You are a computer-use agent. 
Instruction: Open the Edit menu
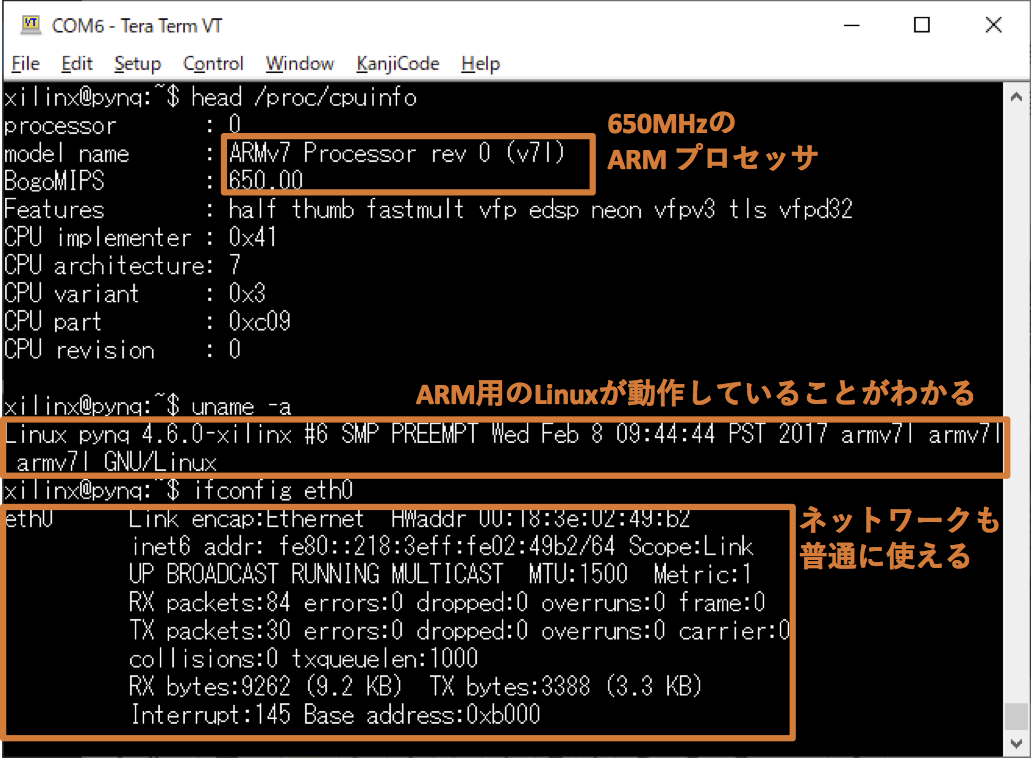(77, 63)
